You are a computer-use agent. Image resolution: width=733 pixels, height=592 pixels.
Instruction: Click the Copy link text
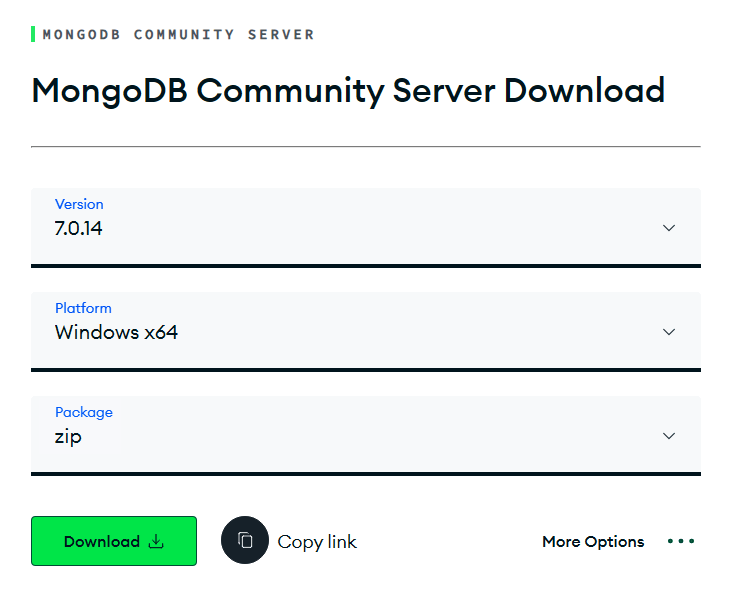(x=316, y=542)
